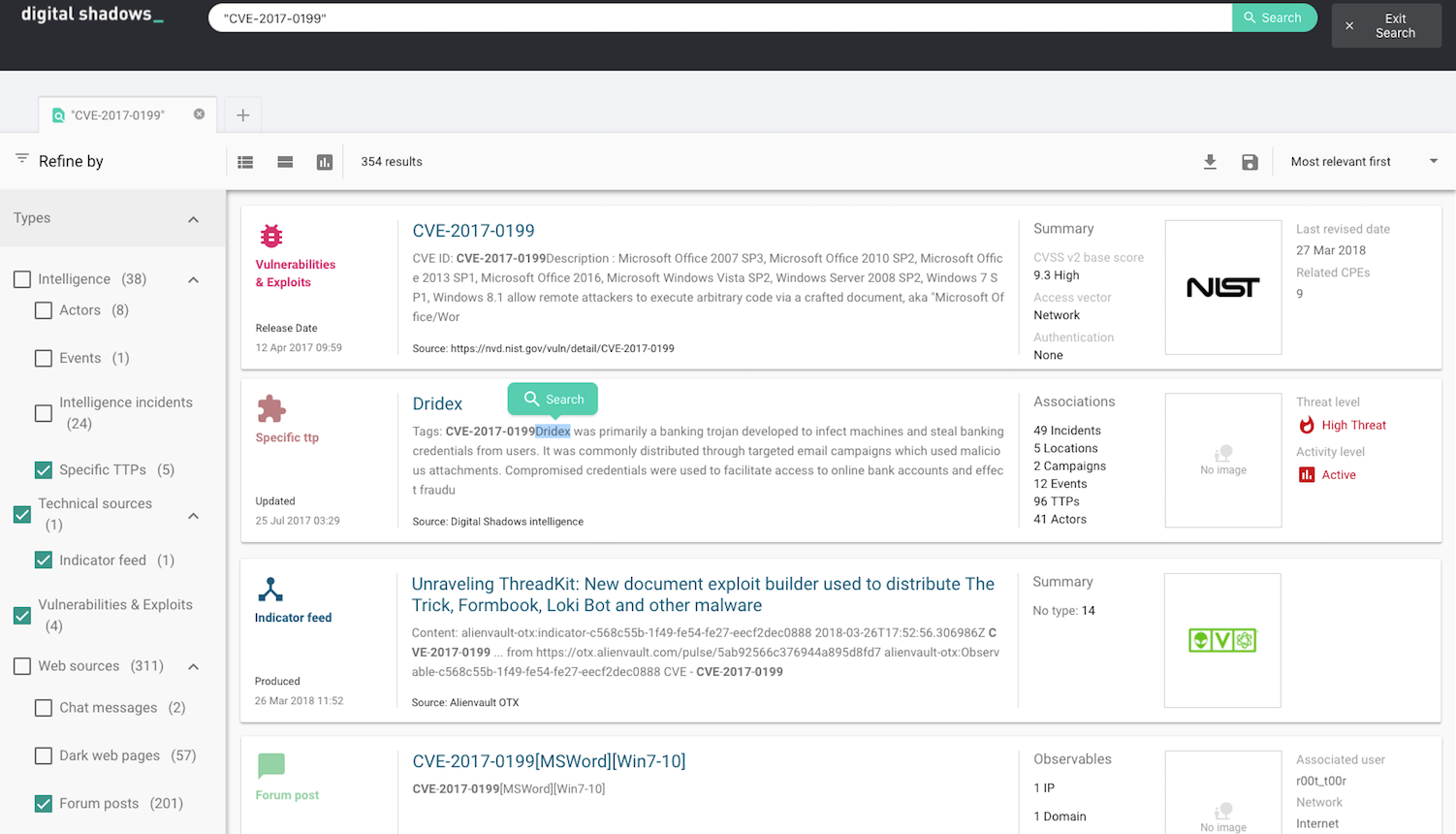Image resolution: width=1456 pixels, height=834 pixels.
Task: Click the Specific ttp puzzle piece icon
Action: click(x=271, y=408)
